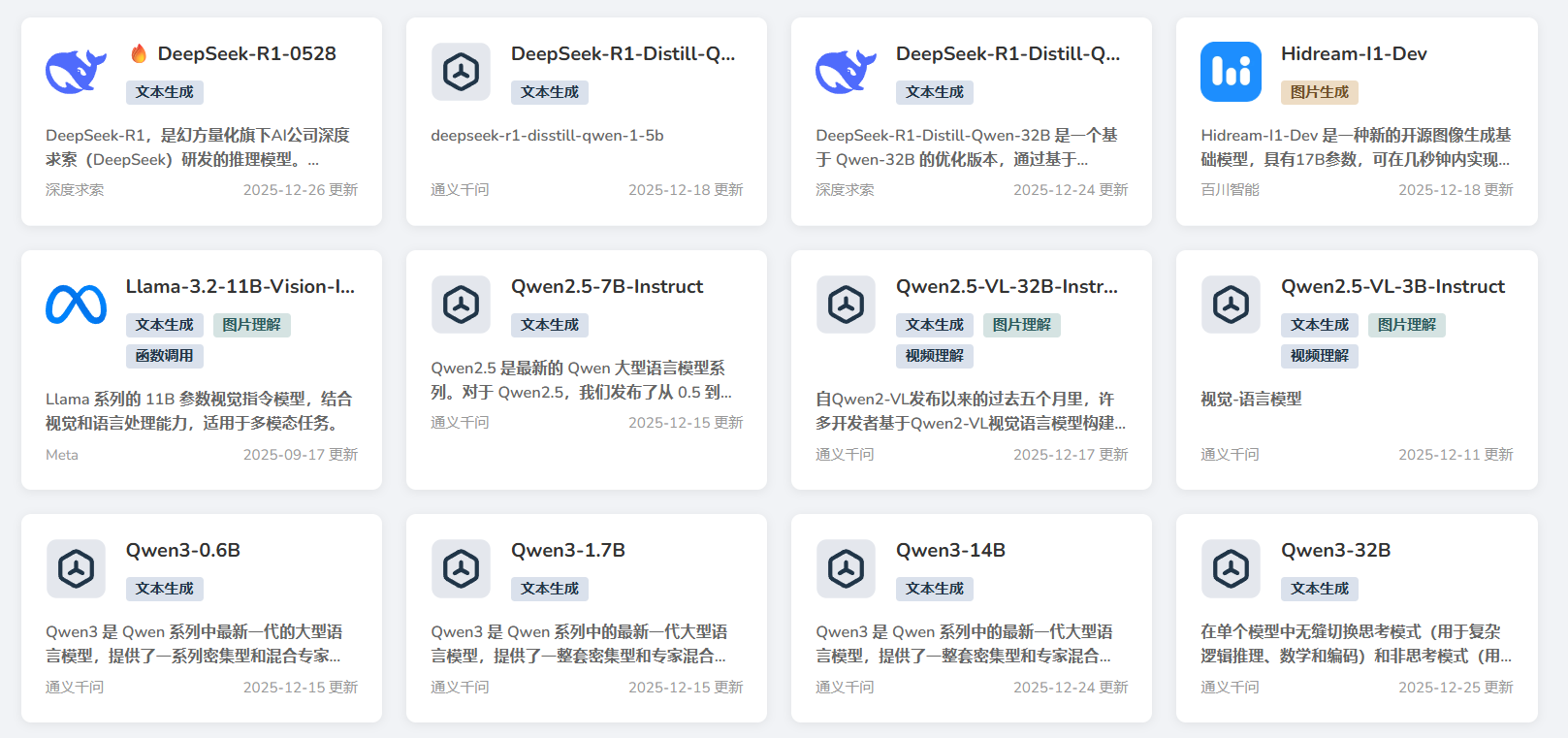Click the "2025-12-17 更新" date text
The width and height of the screenshot is (1568, 738).
coord(1071,455)
